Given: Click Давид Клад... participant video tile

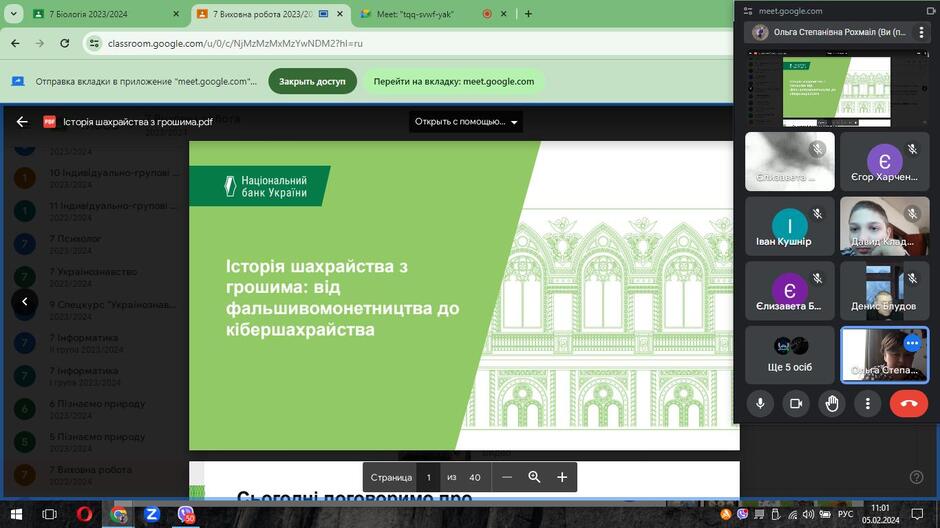Looking at the screenshot, I should pos(884,227).
